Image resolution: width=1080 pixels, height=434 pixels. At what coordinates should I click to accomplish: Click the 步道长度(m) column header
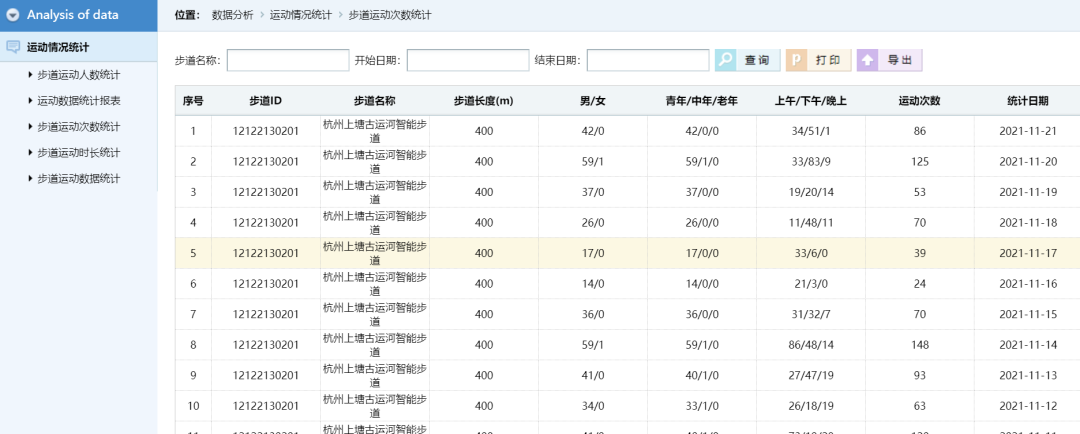(x=484, y=101)
